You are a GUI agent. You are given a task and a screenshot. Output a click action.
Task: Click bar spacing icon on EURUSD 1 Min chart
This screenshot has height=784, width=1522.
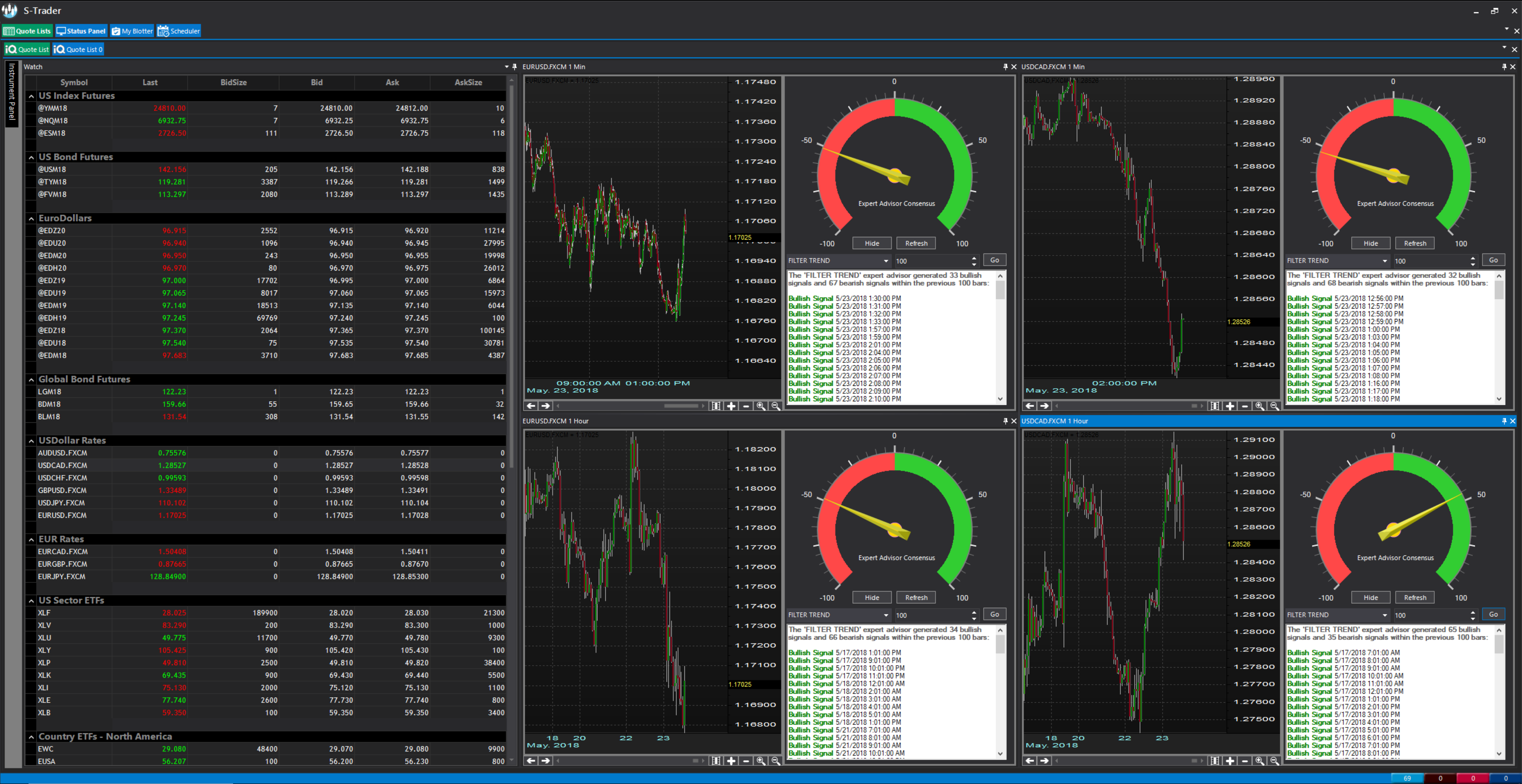pos(716,406)
